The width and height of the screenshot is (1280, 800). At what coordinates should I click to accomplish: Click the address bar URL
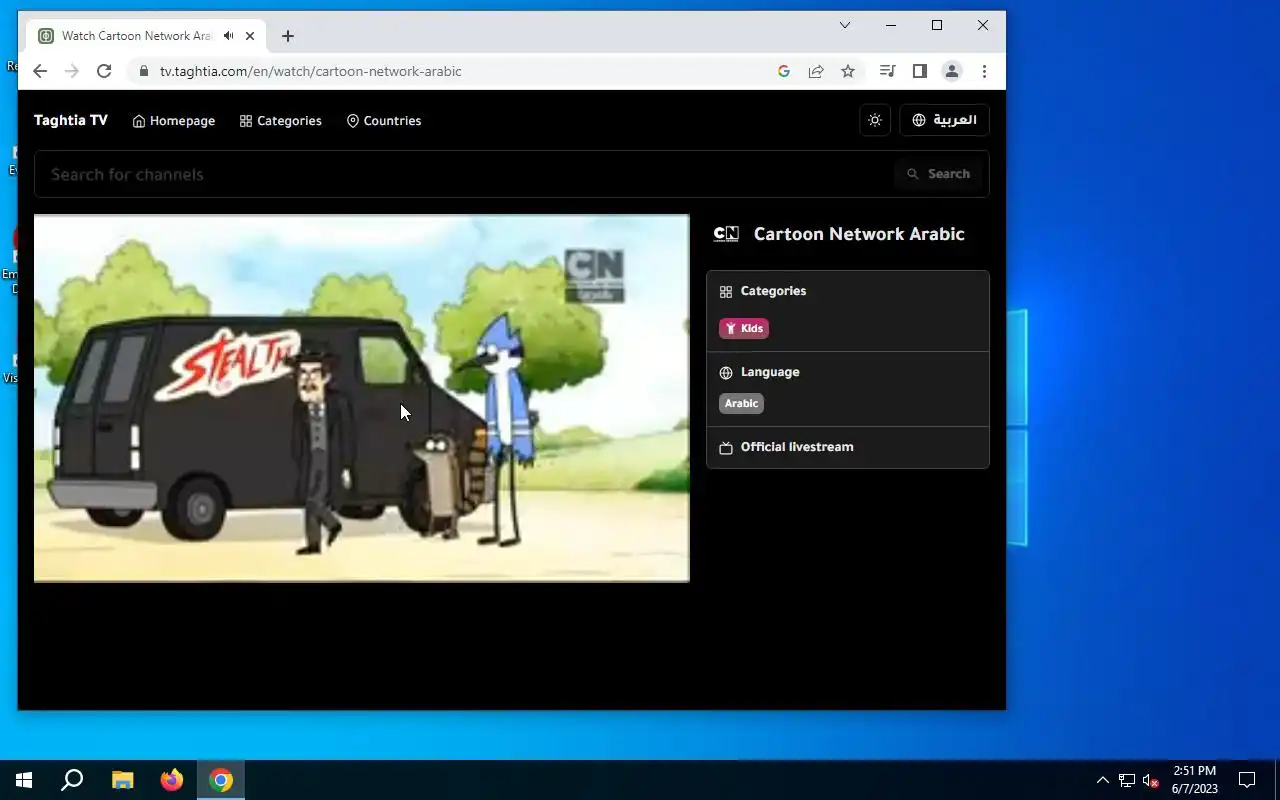[311, 71]
